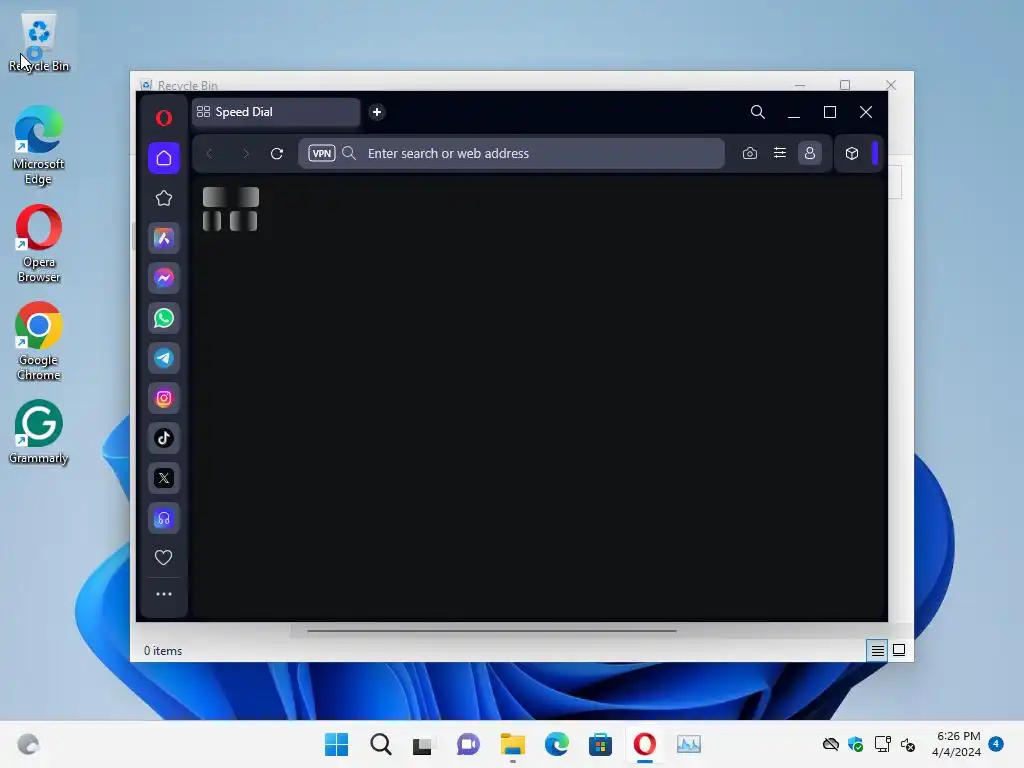The height and width of the screenshot is (768, 1024).
Task: Select the Microsoft Edge desktop shortcut
Action: click(x=39, y=145)
